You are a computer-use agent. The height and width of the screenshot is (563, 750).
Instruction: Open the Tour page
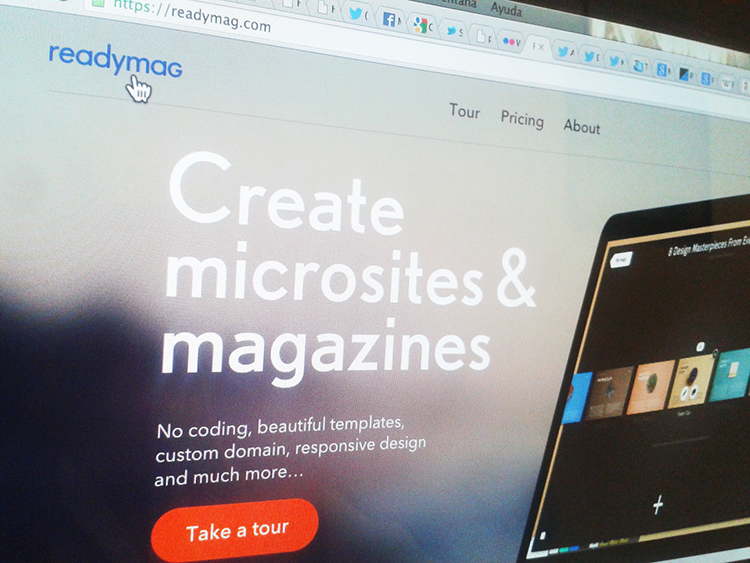click(464, 111)
